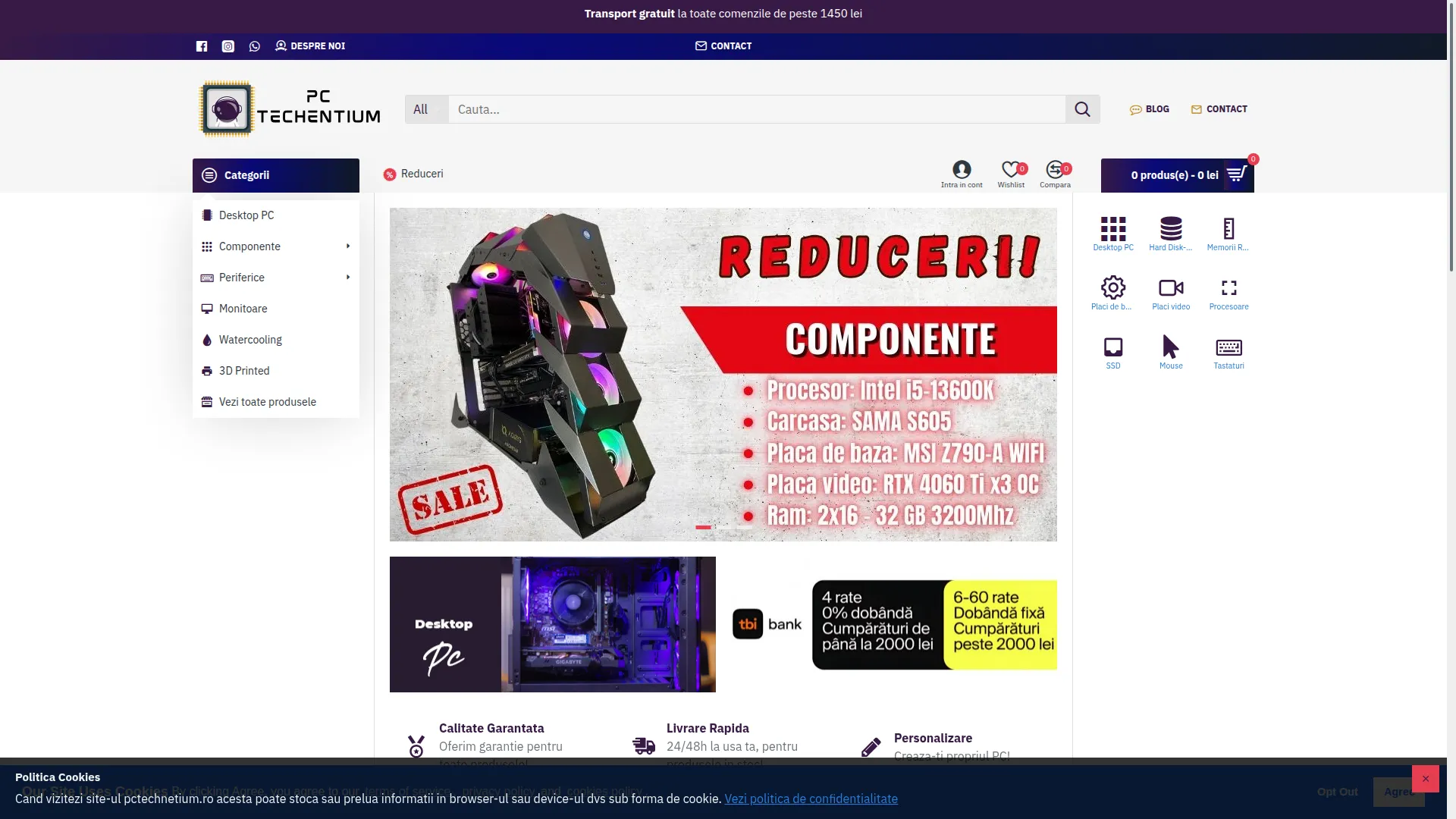Click the Personalizare pencil icon
The image size is (1456, 819).
point(871,747)
